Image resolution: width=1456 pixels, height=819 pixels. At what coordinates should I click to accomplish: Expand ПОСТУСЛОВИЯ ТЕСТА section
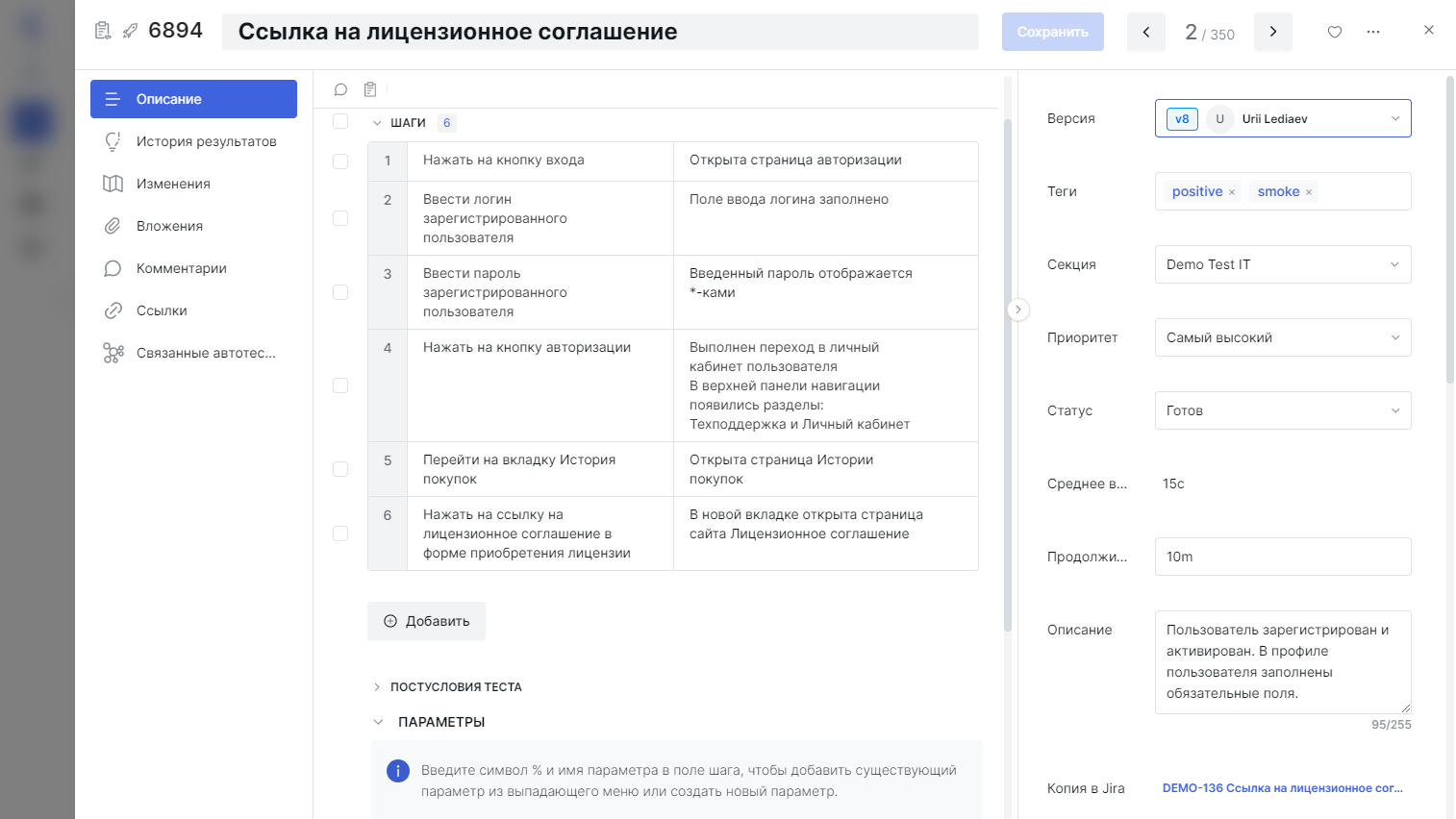pos(377,687)
